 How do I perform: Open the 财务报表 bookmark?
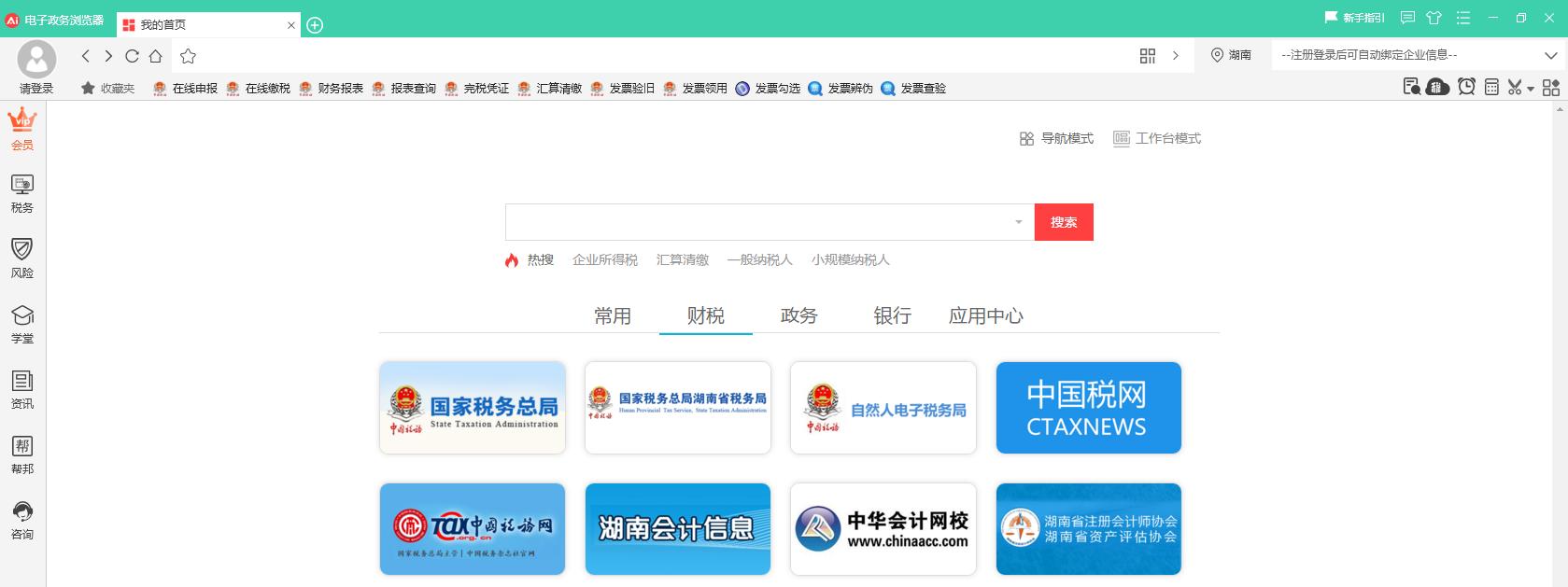[x=331, y=88]
